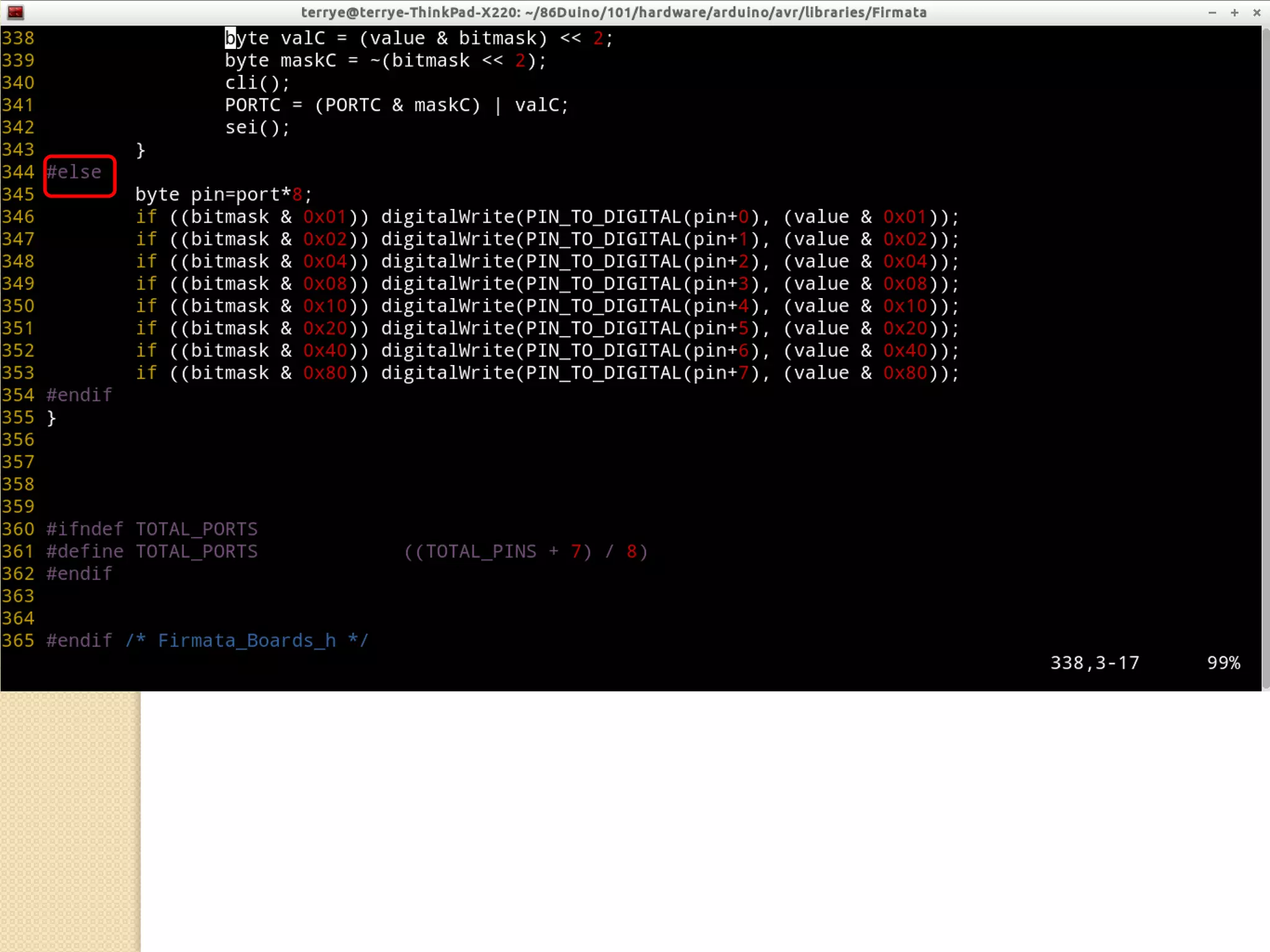Click the Firmata_Boards_h comment

pyautogui.click(x=247, y=641)
